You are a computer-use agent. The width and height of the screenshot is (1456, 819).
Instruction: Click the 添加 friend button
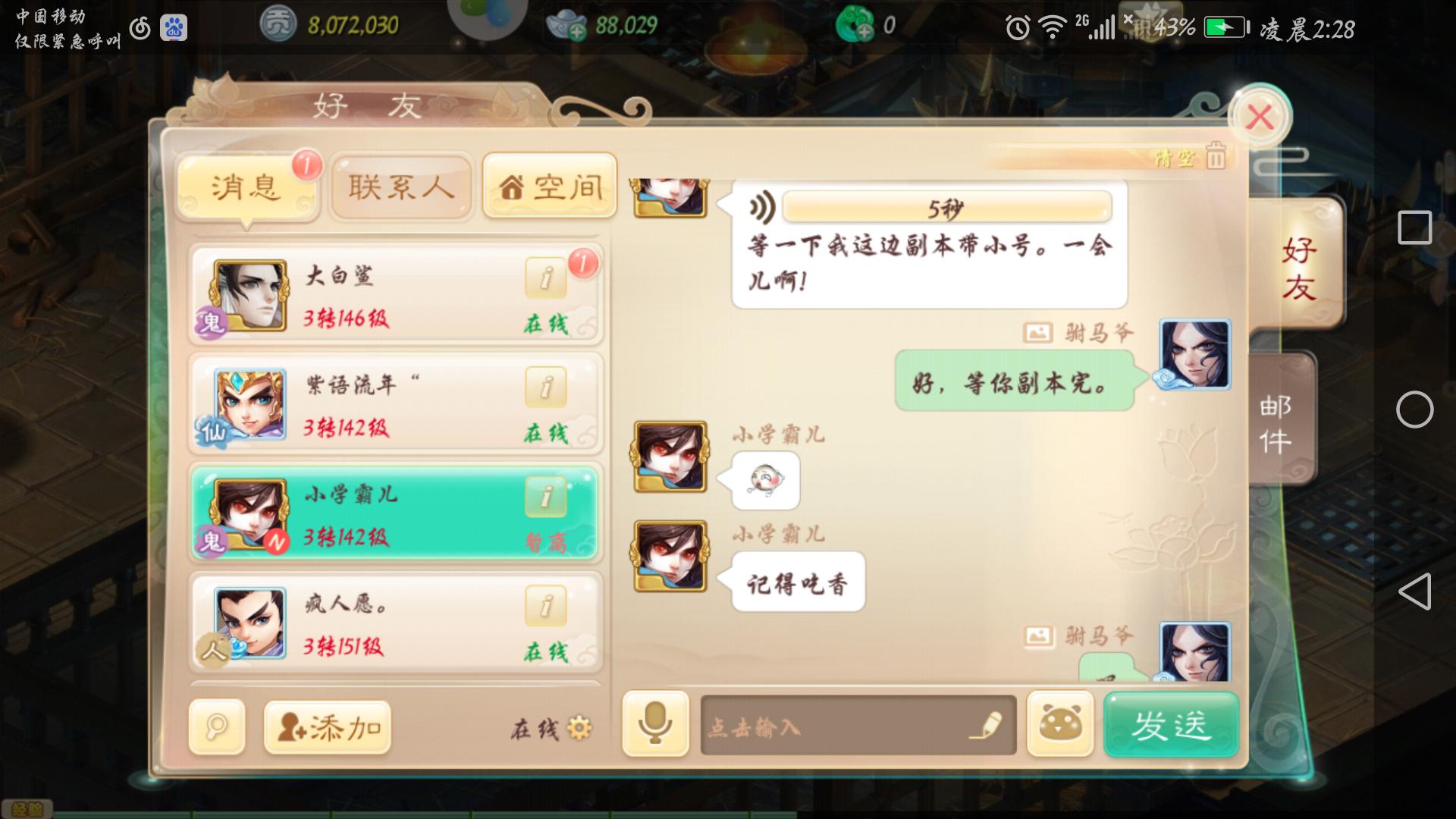pos(328,727)
